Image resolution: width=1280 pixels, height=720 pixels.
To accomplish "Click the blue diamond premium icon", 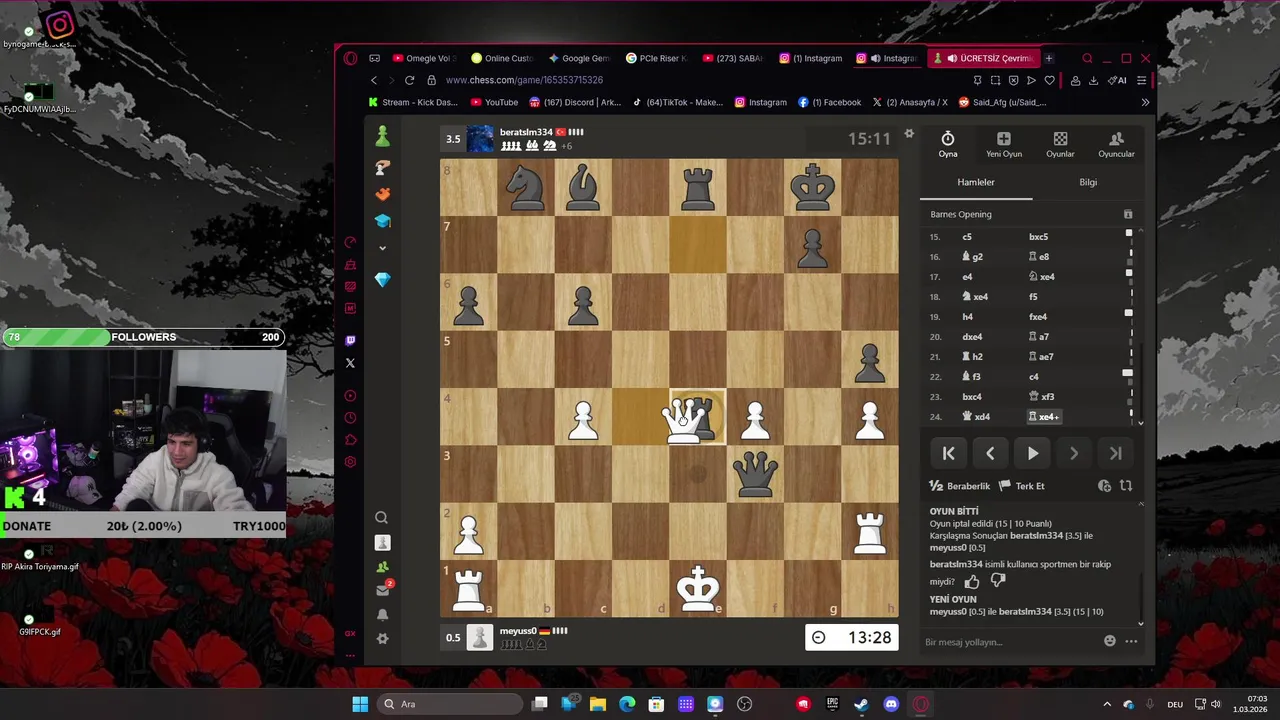I will pyautogui.click(x=382, y=281).
